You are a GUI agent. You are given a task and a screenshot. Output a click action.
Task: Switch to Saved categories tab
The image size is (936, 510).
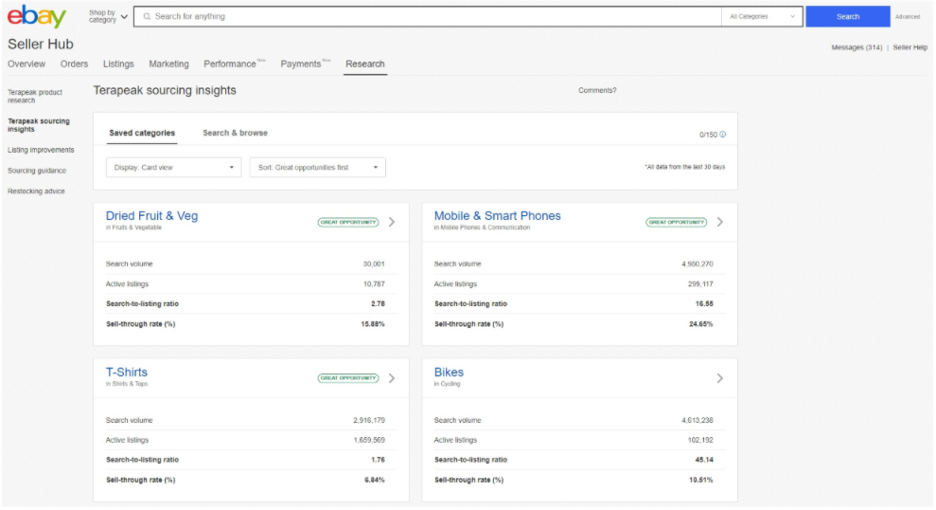(142, 133)
